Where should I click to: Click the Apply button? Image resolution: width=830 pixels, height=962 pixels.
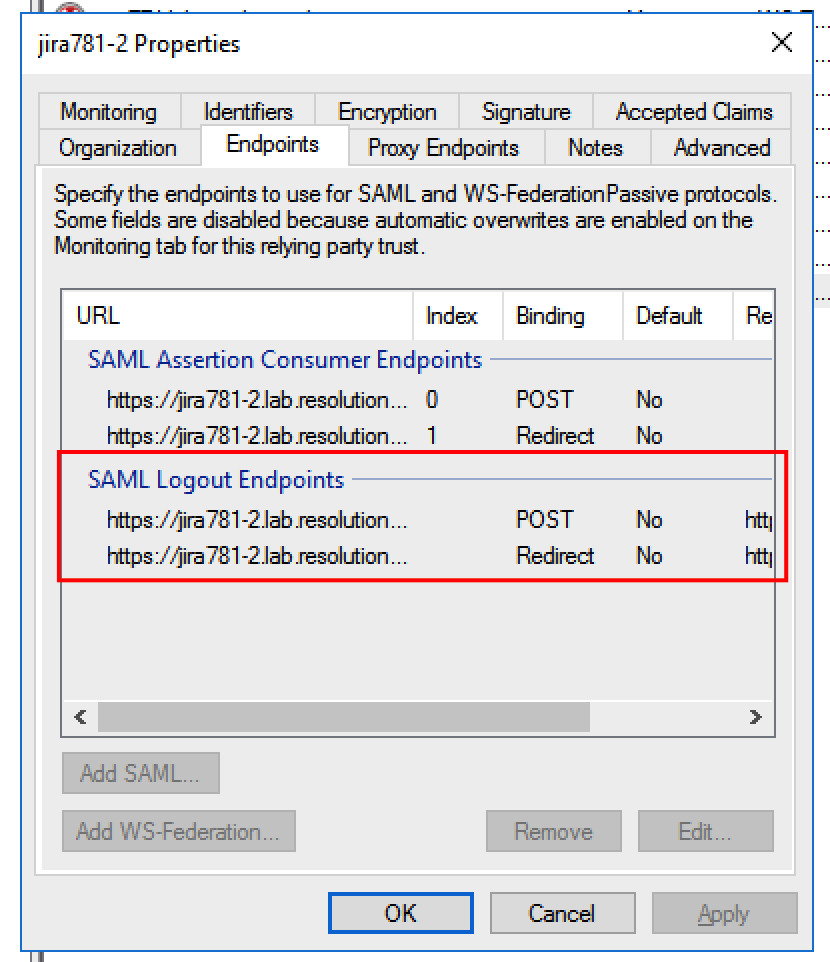(724, 913)
